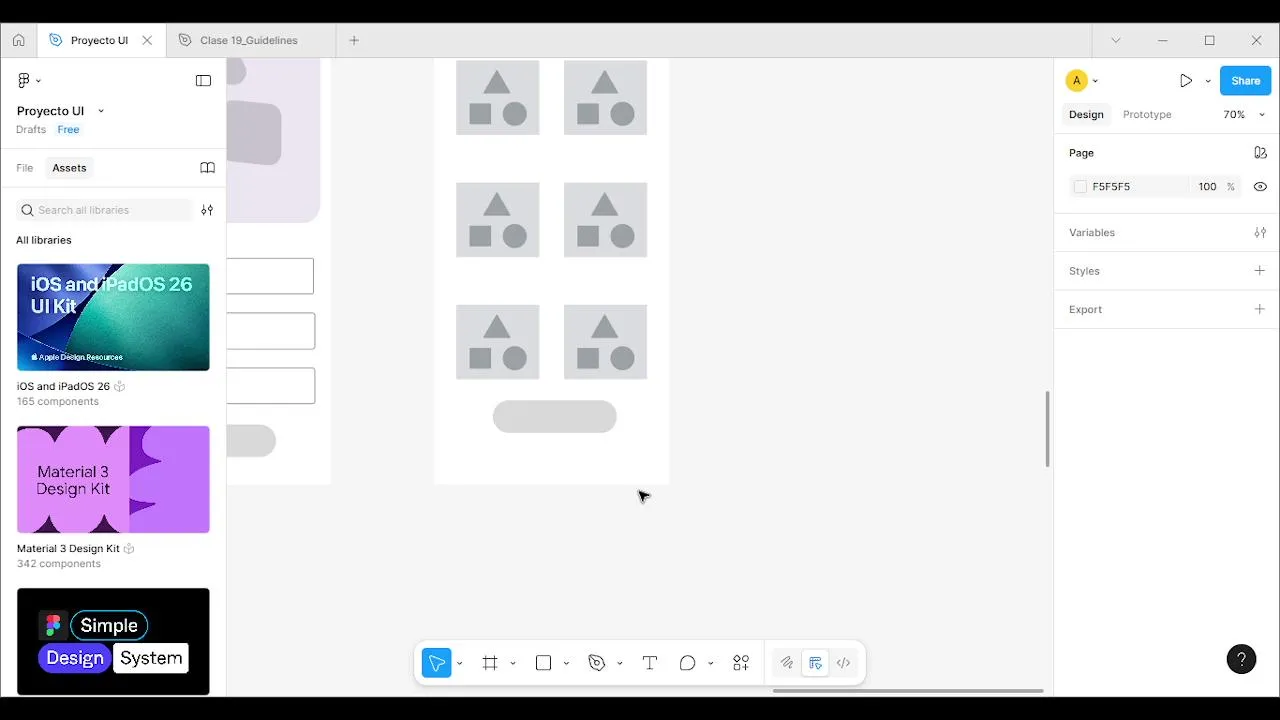
Task: Click the page background color swatch
Action: point(1080,187)
